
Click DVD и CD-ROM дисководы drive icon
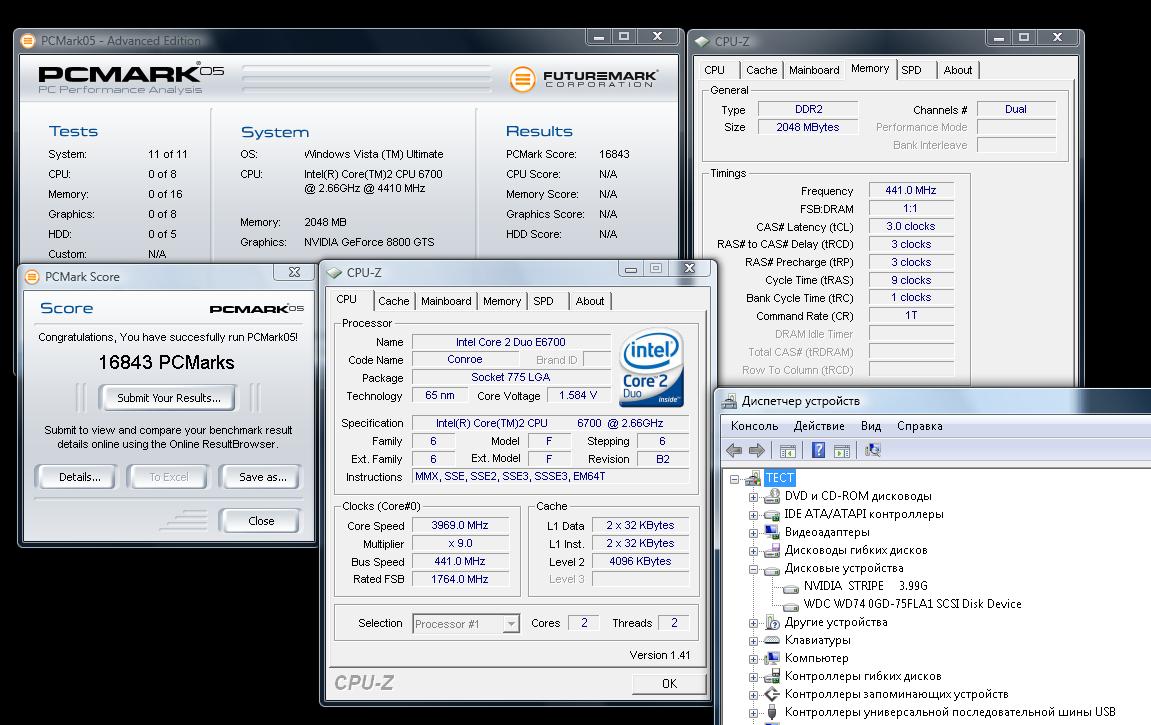(x=771, y=496)
